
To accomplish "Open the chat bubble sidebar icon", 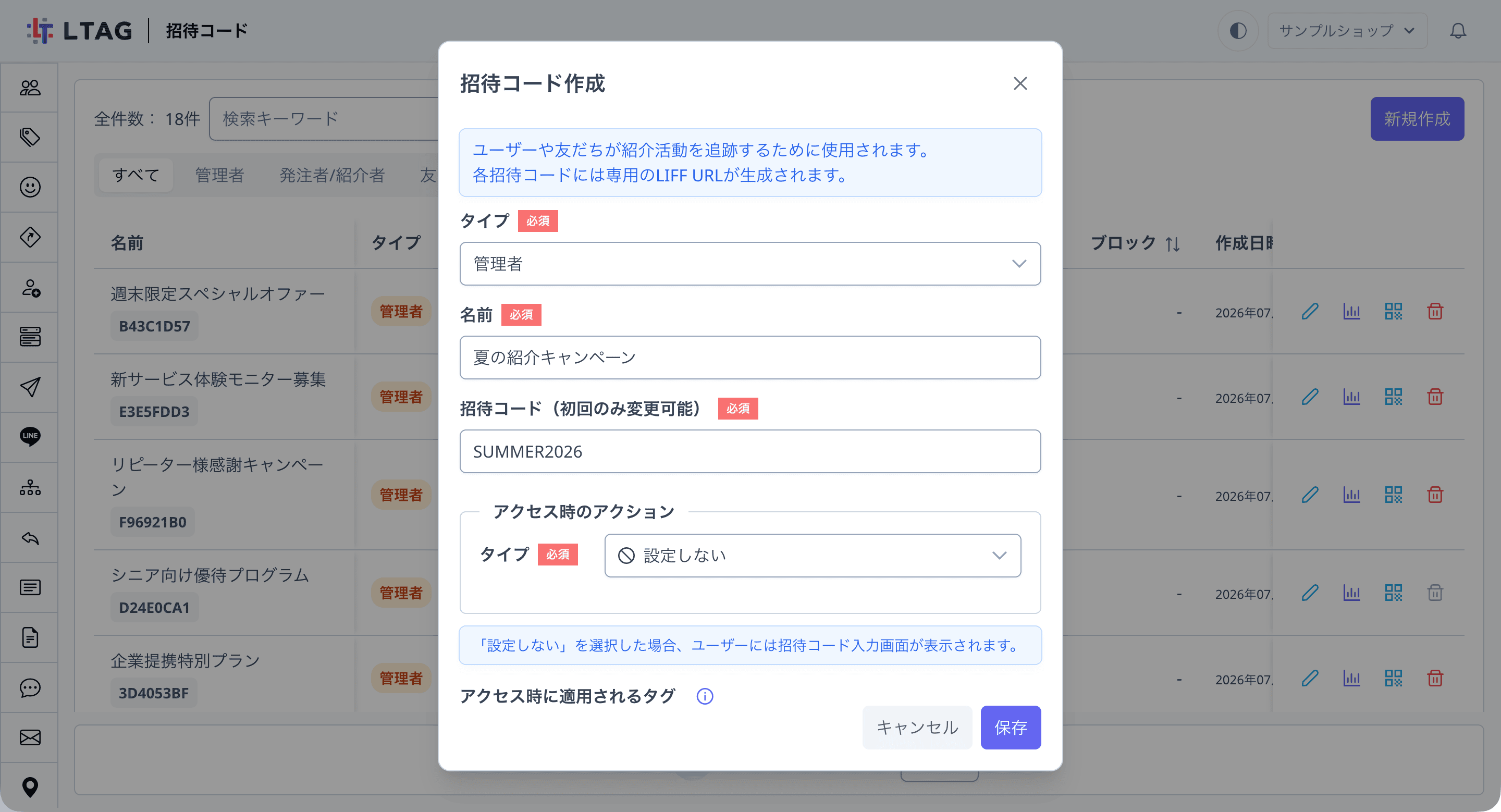I will [30, 688].
